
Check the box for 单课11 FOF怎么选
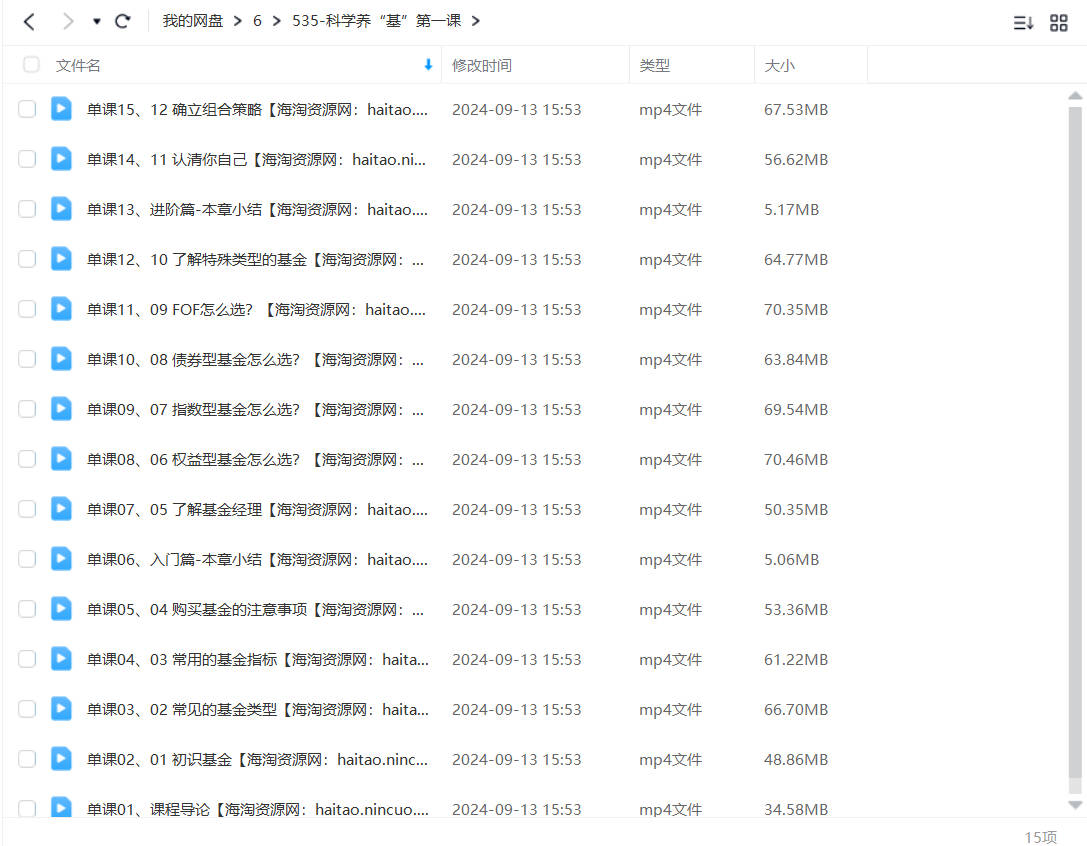click(x=27, y=309)
